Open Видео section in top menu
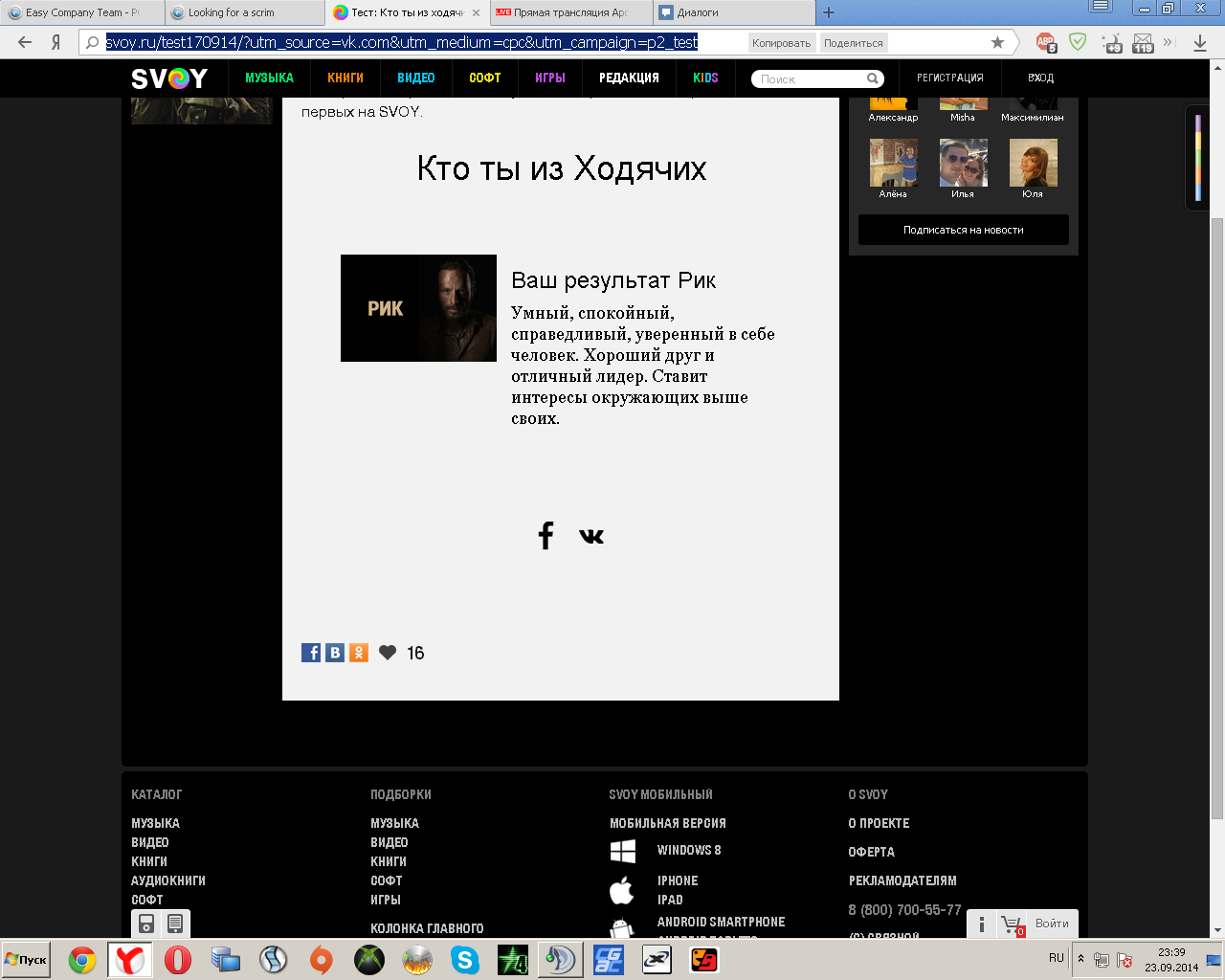The width and height of the screenshot is (1225, 980). pyautogui.click(x=416, y=78)
